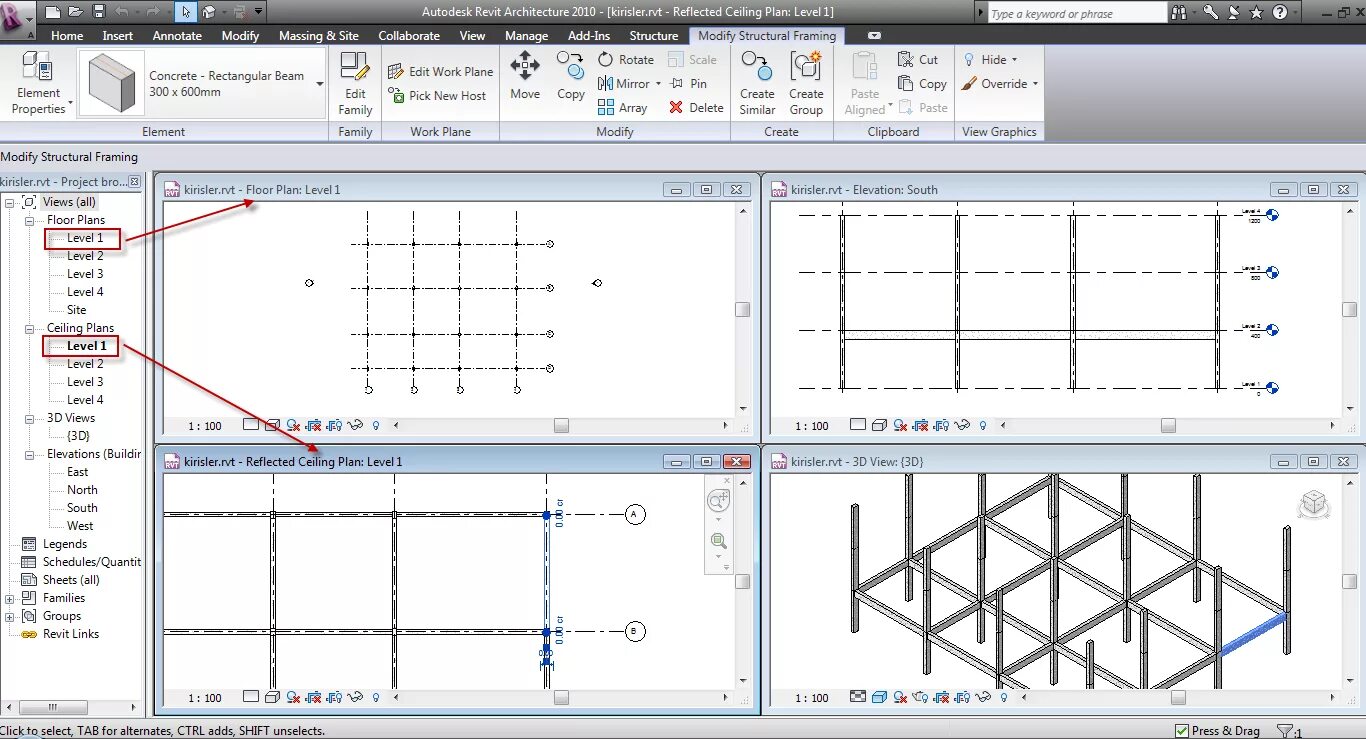The height and width of the screenshot is (739, 1366).
Task: Toggle model graphics style in Floor Plan view bar
Action: (x=272, y=425)
